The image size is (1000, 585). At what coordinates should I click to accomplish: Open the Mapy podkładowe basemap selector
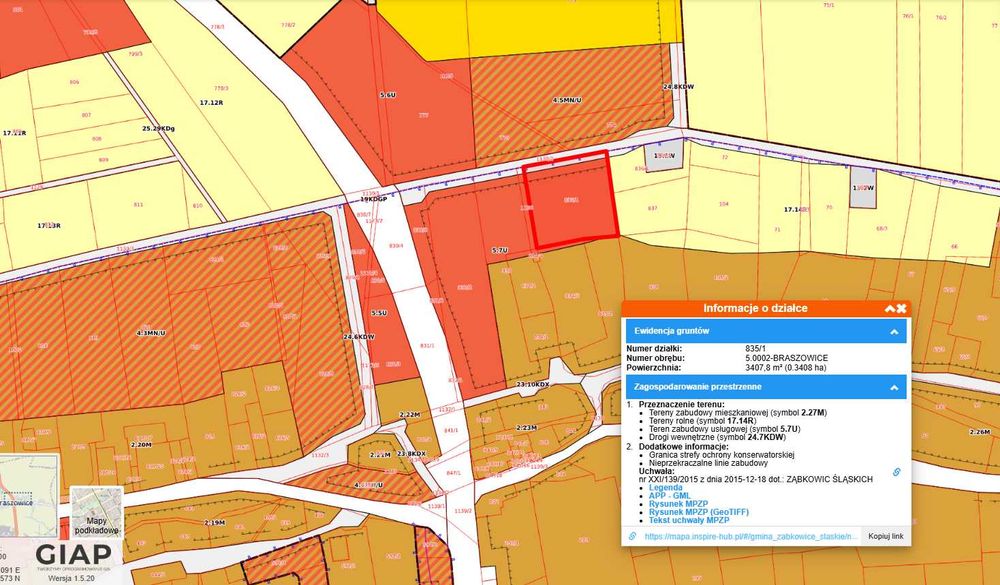[x=96, y=512]
